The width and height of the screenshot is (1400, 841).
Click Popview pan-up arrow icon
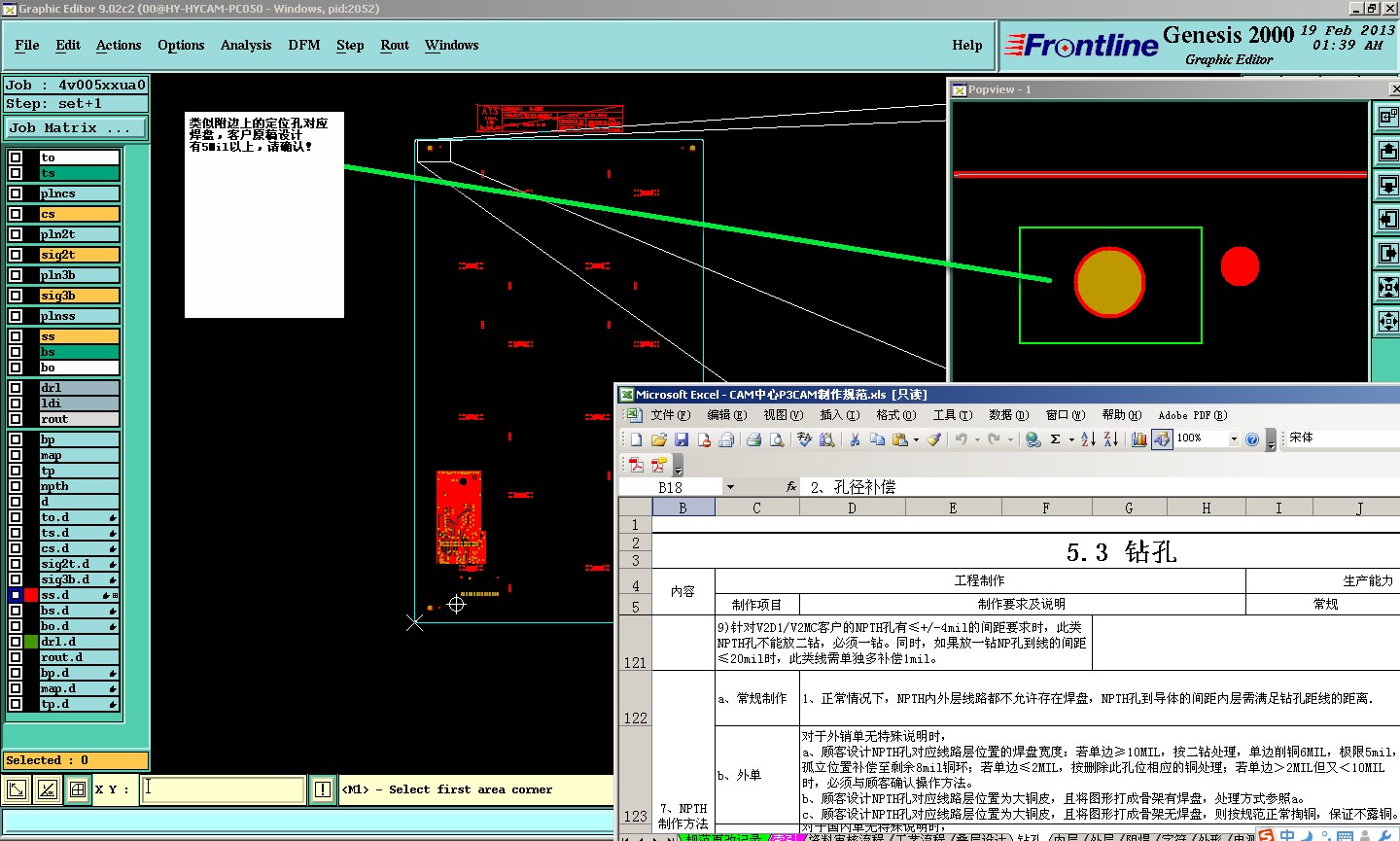[x=1388, y=151]
